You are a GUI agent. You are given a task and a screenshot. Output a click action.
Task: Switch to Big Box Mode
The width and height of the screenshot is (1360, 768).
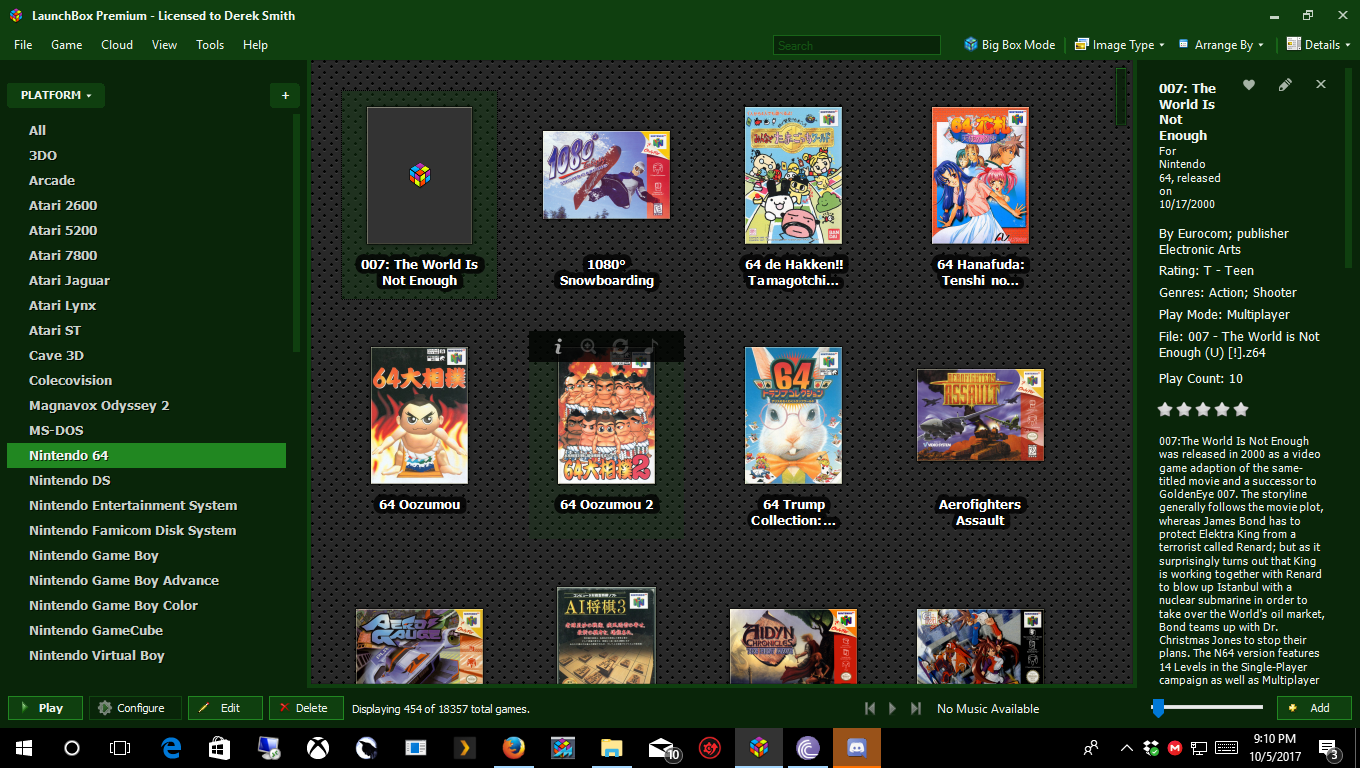[1009, 45]
